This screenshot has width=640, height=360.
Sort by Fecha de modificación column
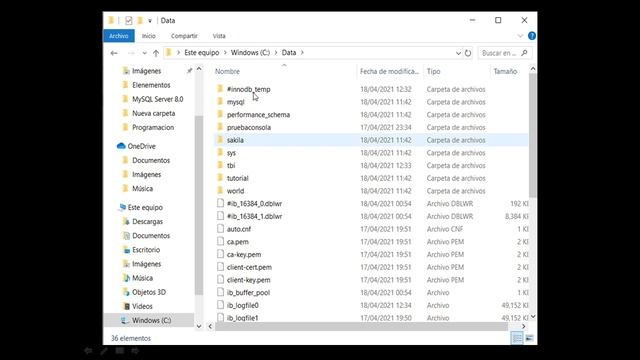click(389, 71)
